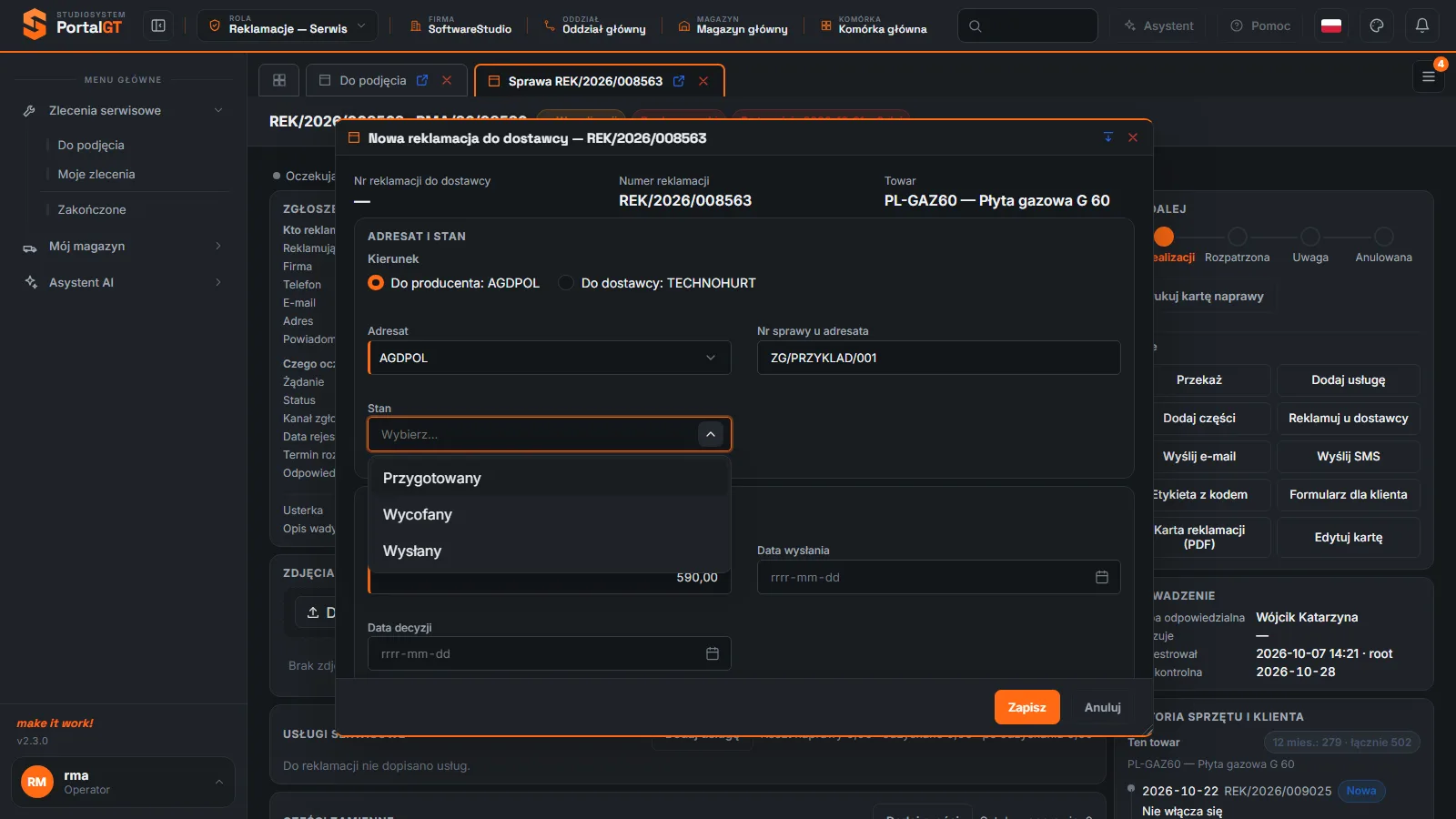Collapse the 'Stan' dropdown
This screenshot has width=1456, height=819.
711,434
